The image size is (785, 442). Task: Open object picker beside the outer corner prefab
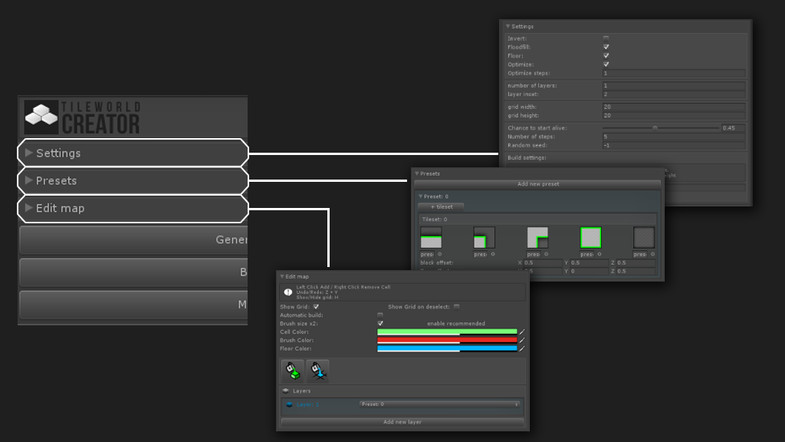pyautogui.click(x=493, y=254)
